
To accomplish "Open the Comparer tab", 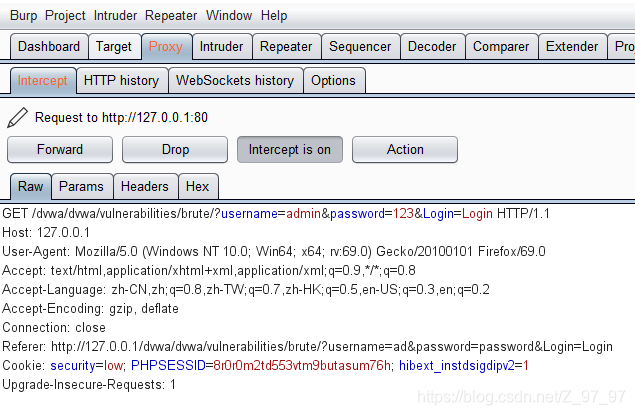I will 501,47.
